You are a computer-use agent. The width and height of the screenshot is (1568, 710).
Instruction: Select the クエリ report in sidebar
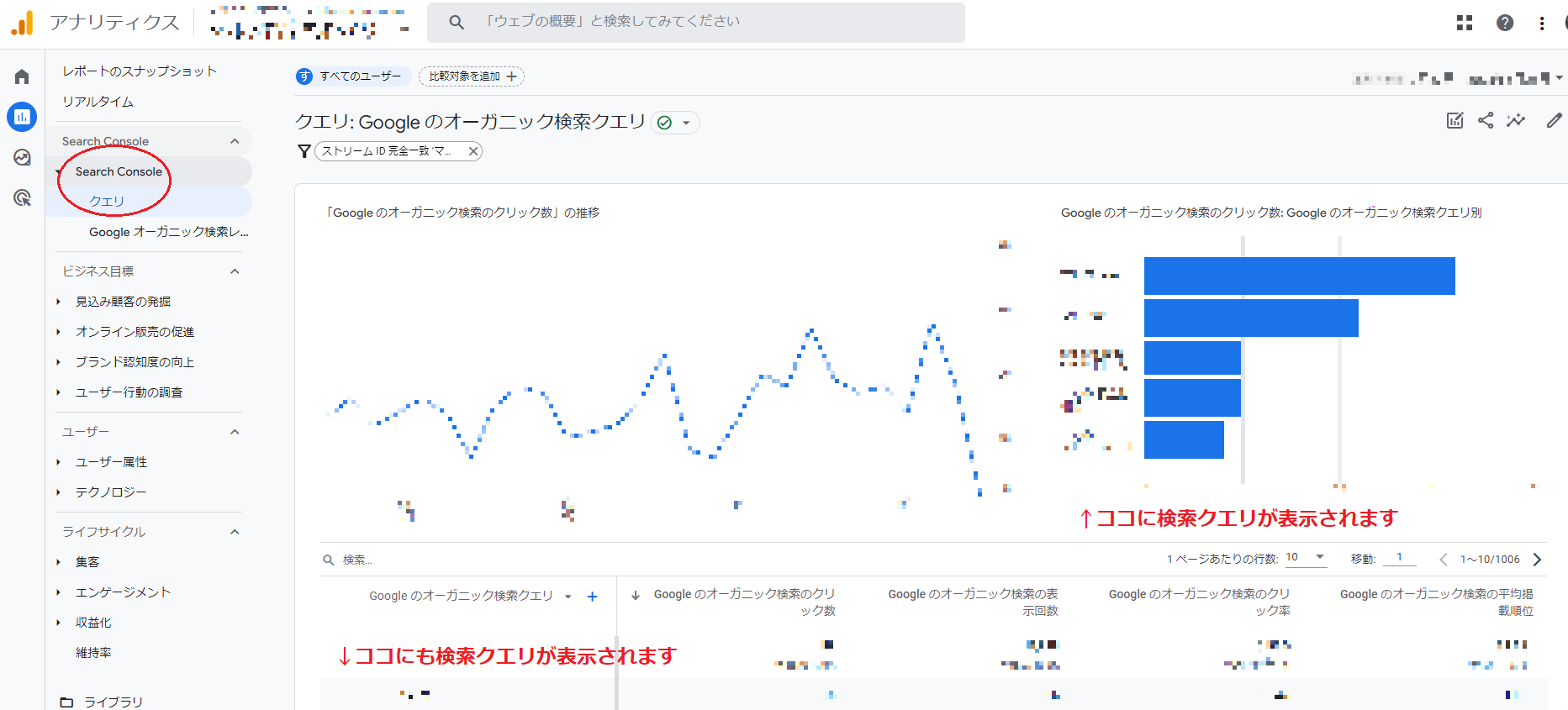coord(107,202)
